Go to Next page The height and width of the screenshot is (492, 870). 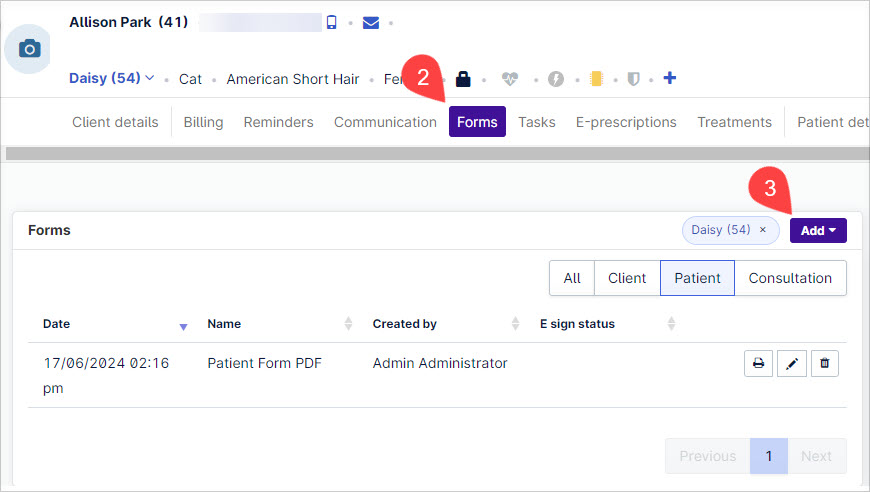tap(816, 456)
